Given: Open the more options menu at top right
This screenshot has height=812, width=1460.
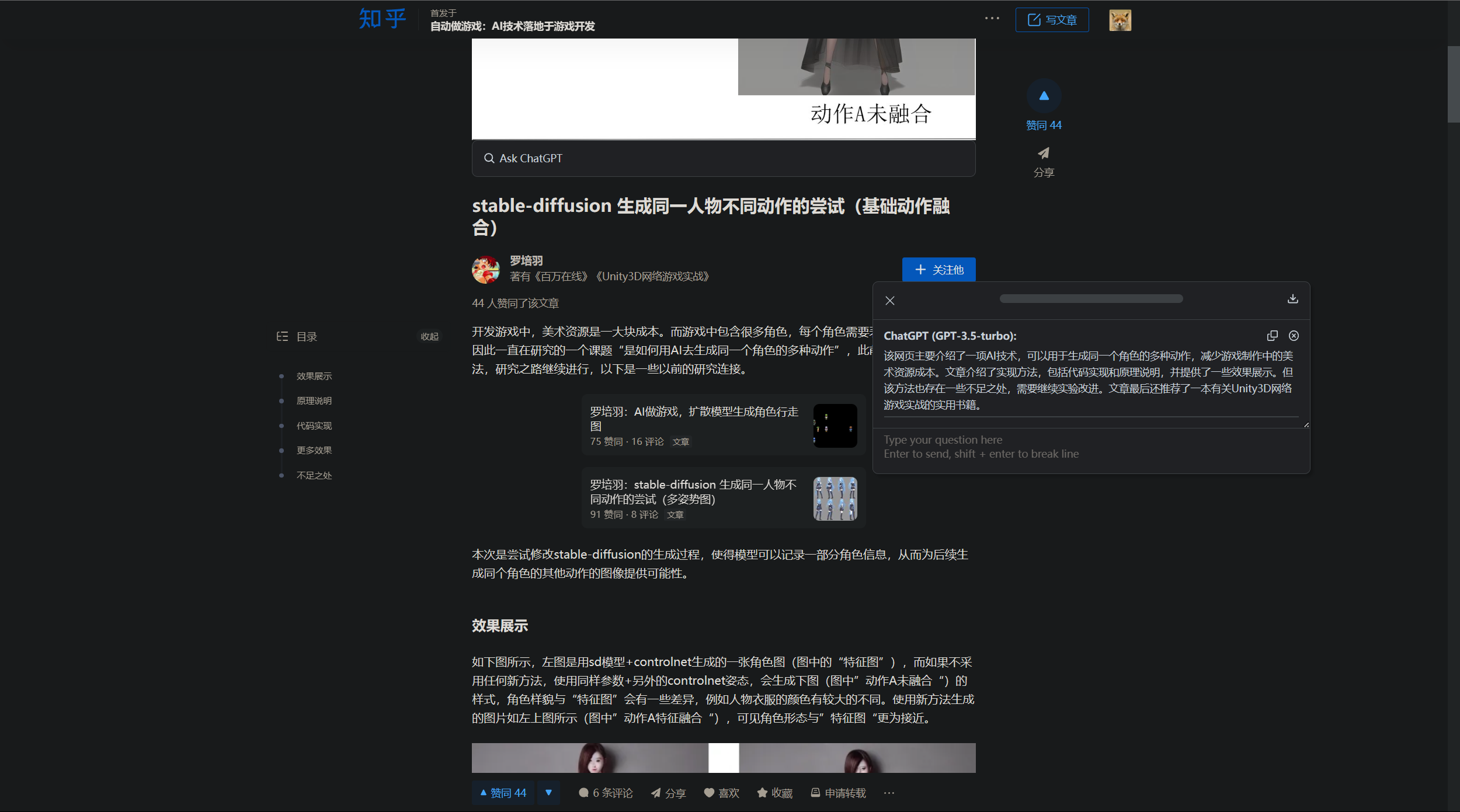Looking at the screenshot, I should 992,18.
